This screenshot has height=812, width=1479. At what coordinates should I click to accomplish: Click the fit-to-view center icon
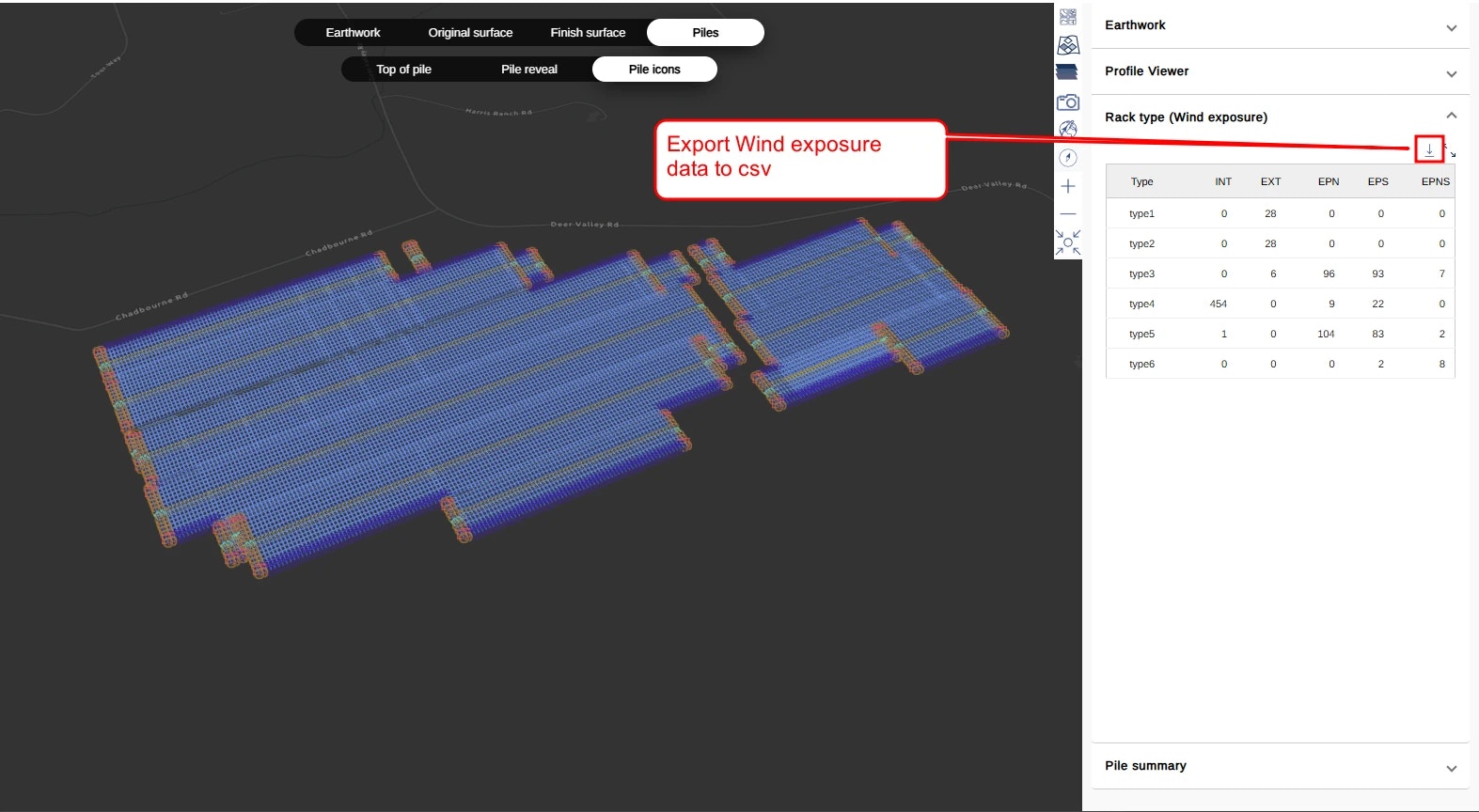click(1068, 242)
